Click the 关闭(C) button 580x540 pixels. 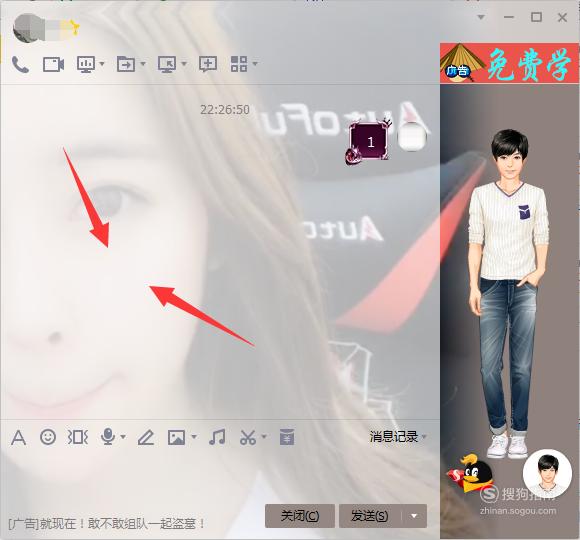coord(300,516)
